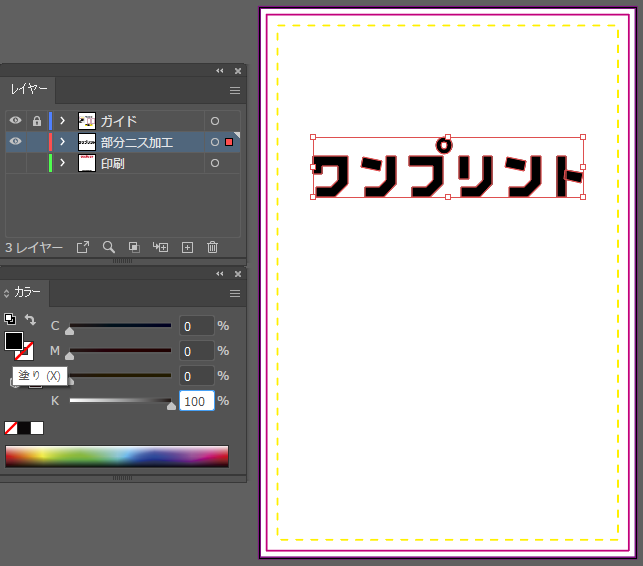Screen dimensions: 643x566
Task: Create a new layer in Layers panel
Action: pyautogui.click(x=187, y=247)
